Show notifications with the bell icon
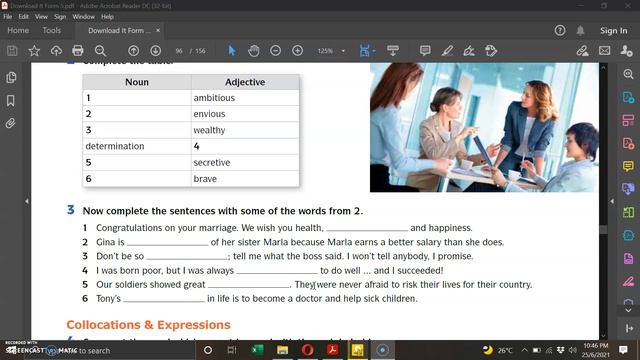The image size is (640, 360). 580,30
